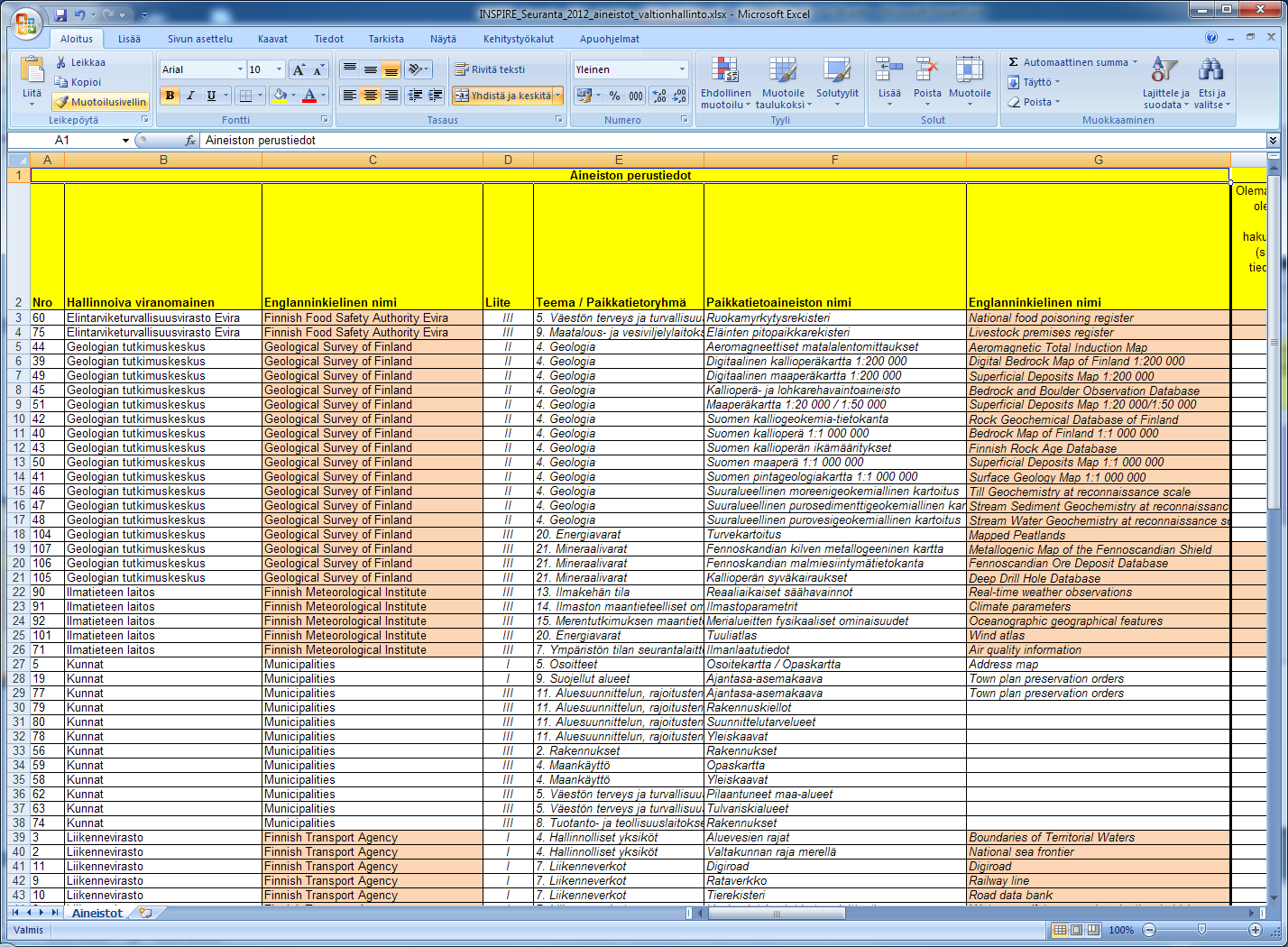Image resolution: width=1288 pixels, height=947 pixels.
Task: Align text left in cells
Action: 350,95
